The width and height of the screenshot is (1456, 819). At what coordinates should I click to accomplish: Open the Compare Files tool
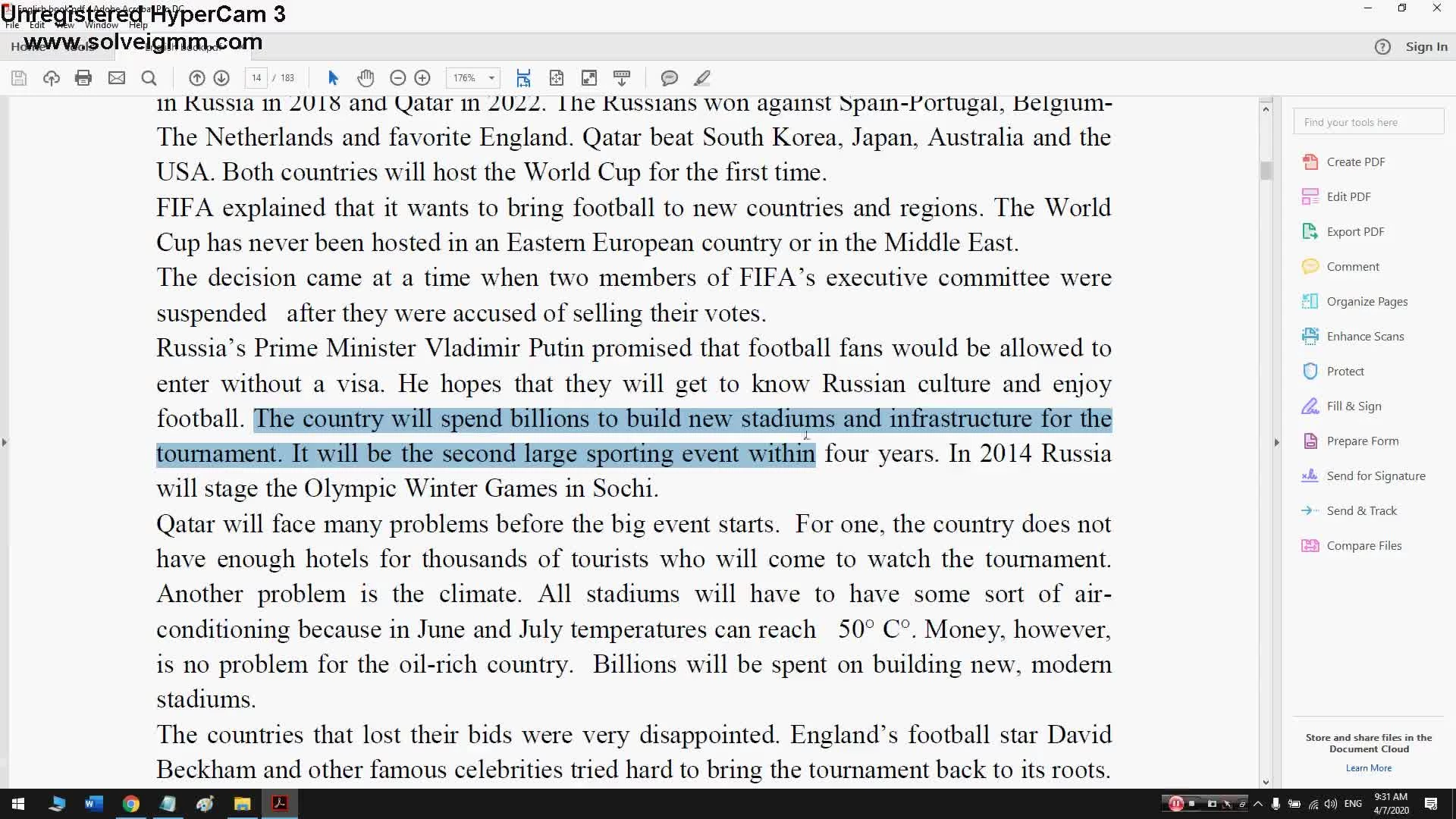[1351, 546]
